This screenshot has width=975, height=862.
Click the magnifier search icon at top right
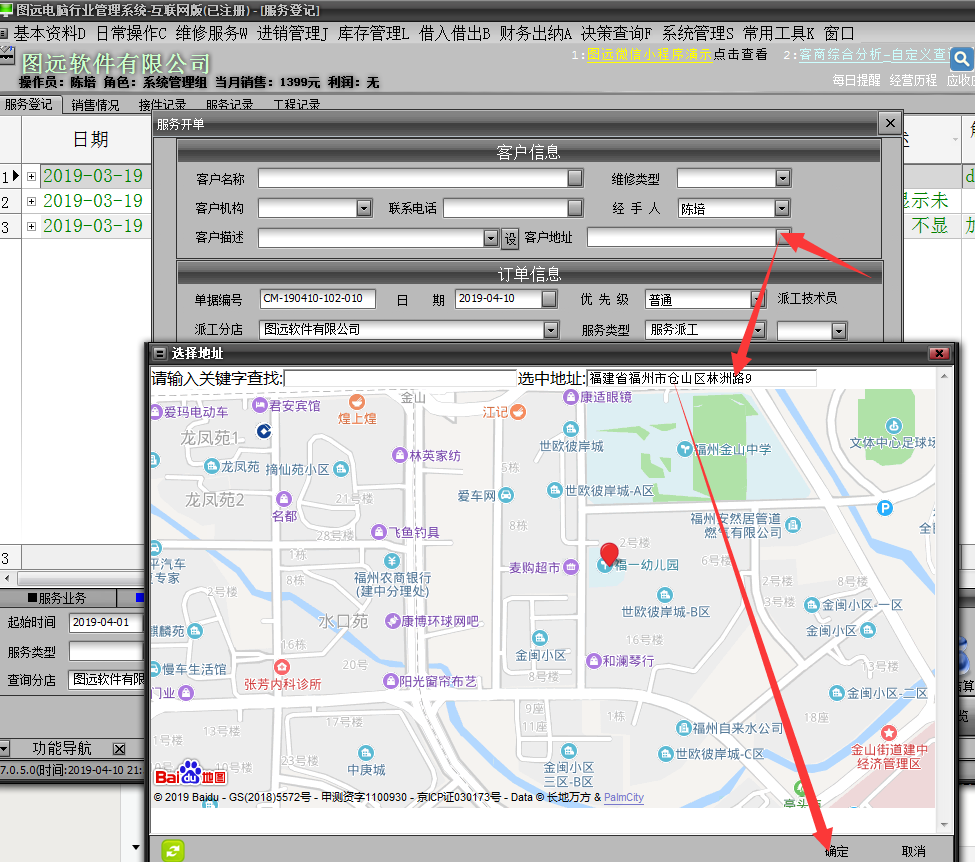click(961, 59)
